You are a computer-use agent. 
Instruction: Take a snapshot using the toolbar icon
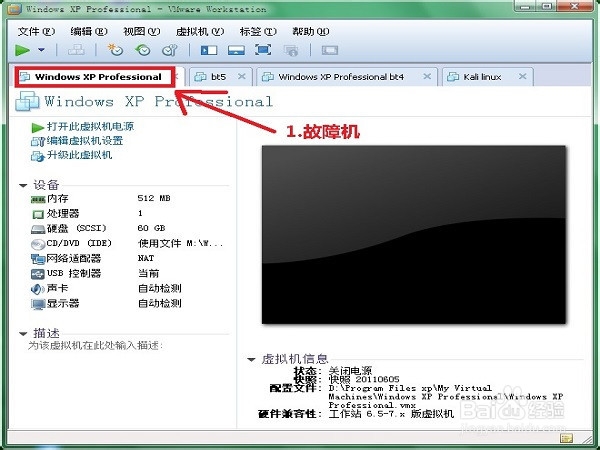[x=115, y=50]
